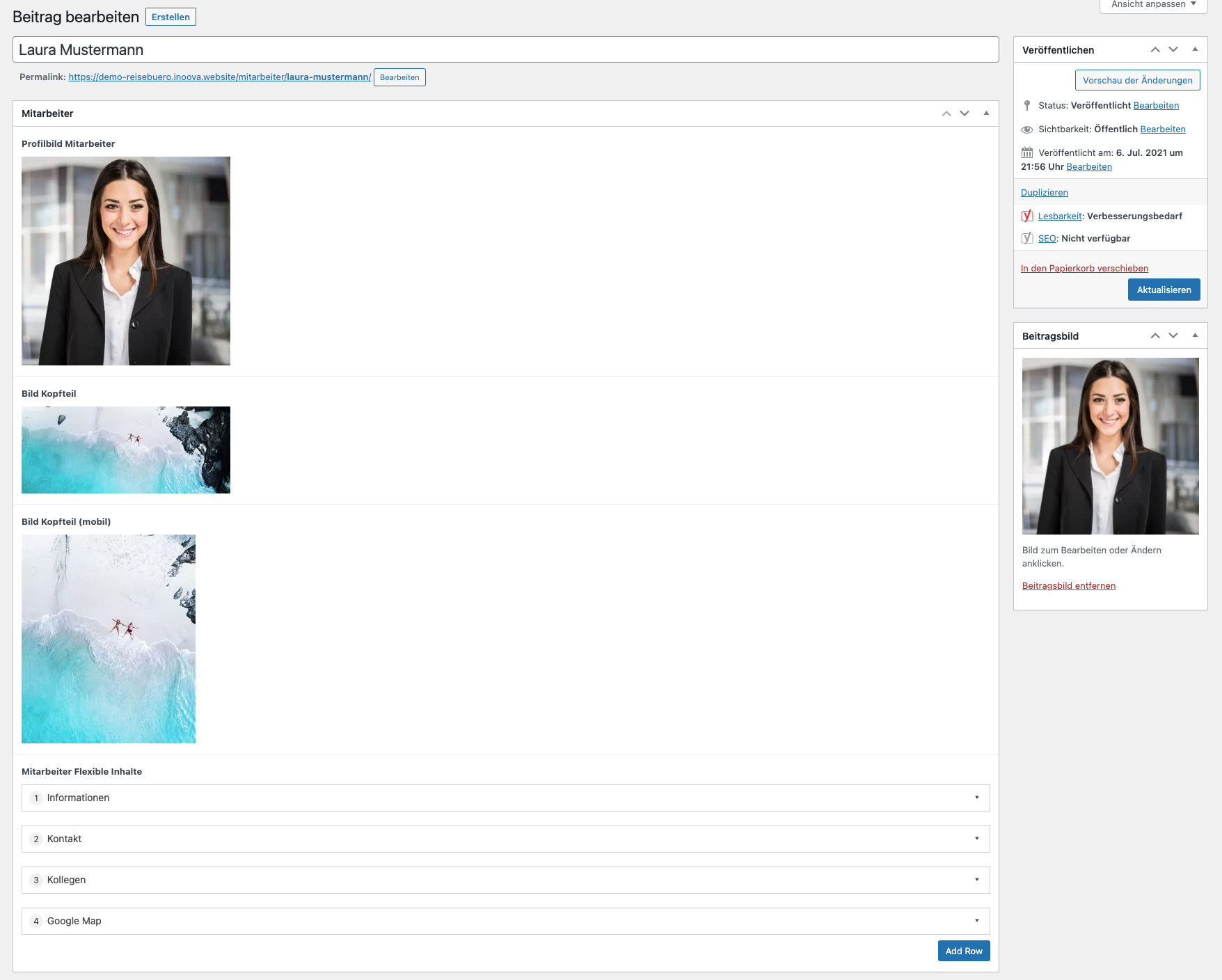Viewport: 1222px width, 980px height.
Task: Click the Bild Kopfteil beach thumbnail
Action: (x=126, y=450)
